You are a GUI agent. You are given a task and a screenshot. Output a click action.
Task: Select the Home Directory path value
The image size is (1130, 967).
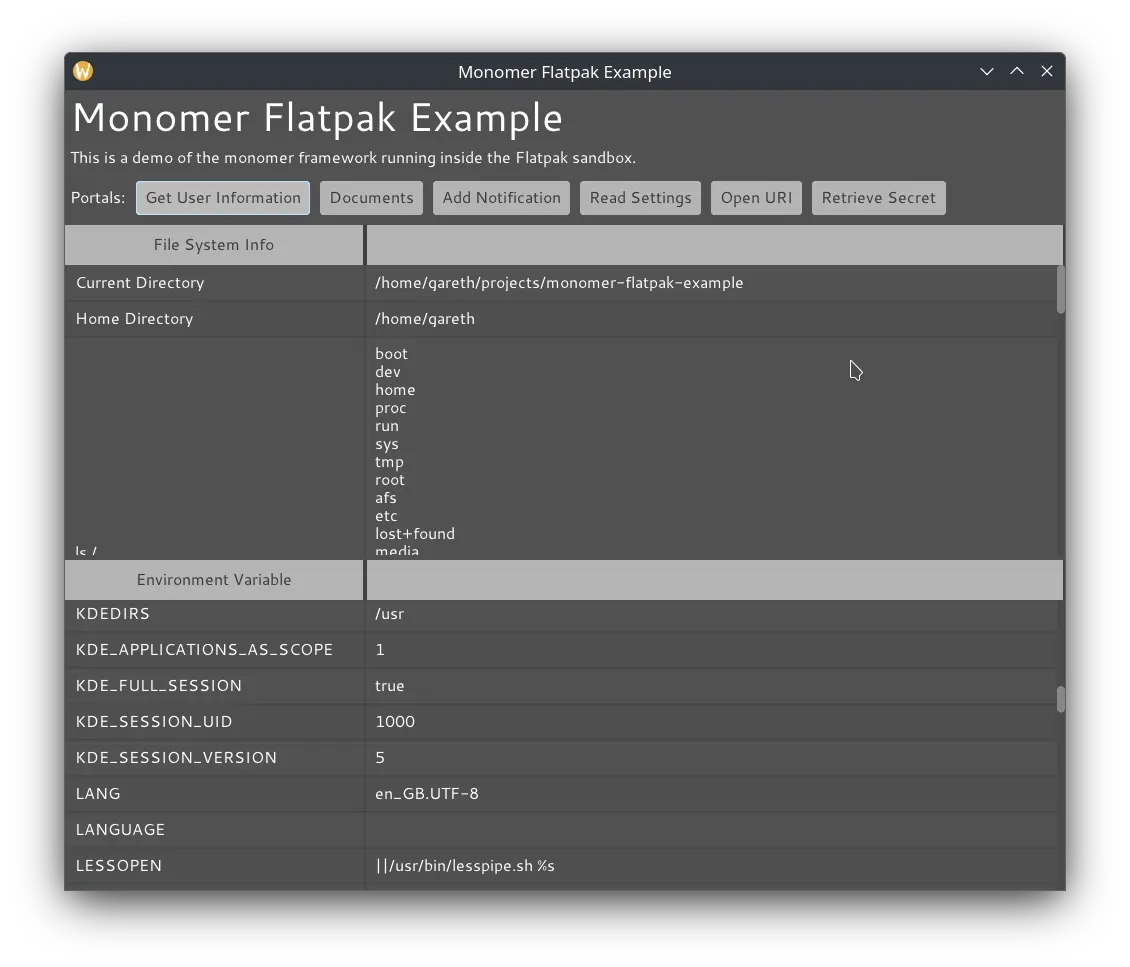tap(424, 319)
